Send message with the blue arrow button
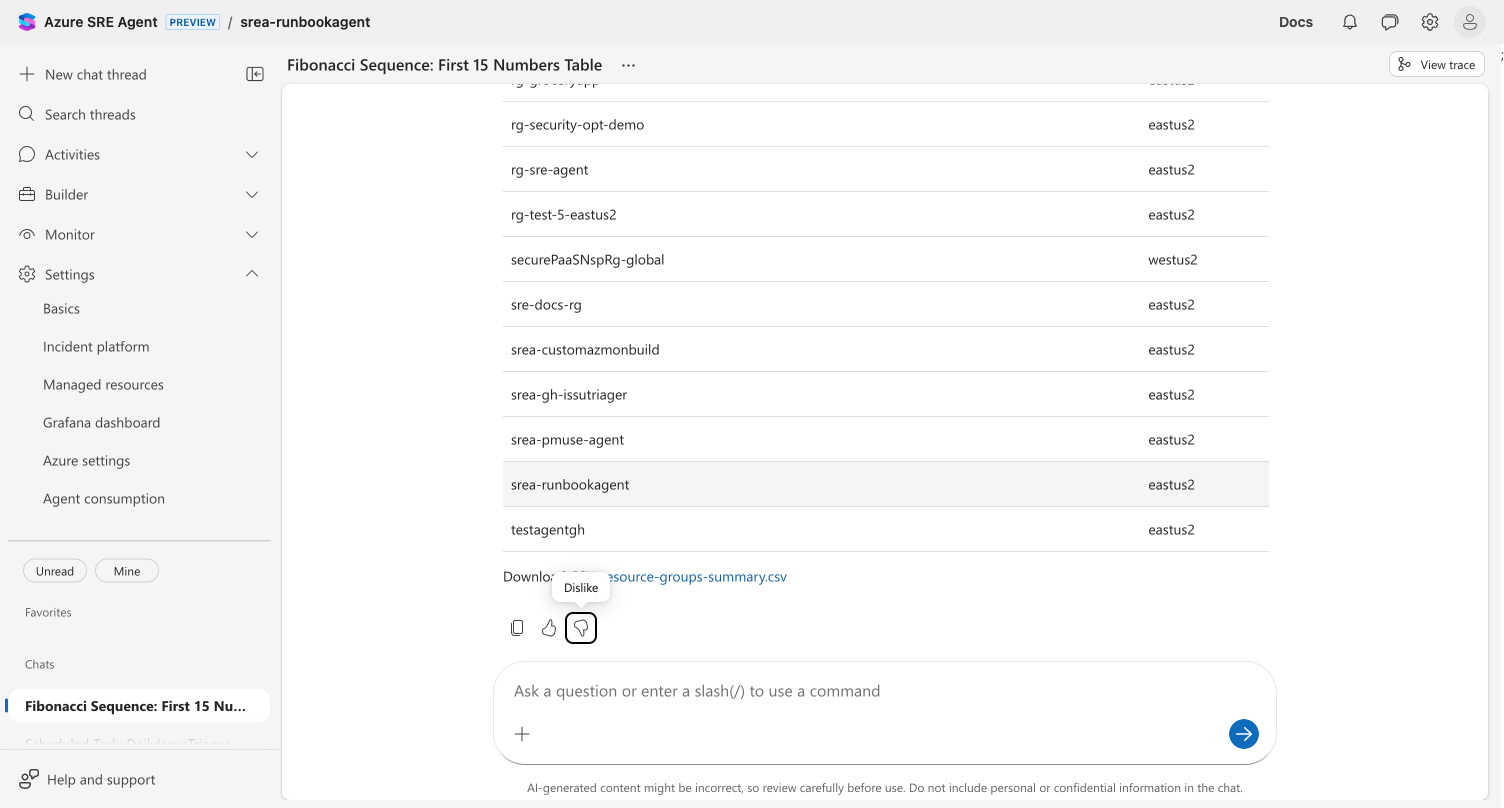Viewport: 1504px width, 808px height. [1244, 734]
